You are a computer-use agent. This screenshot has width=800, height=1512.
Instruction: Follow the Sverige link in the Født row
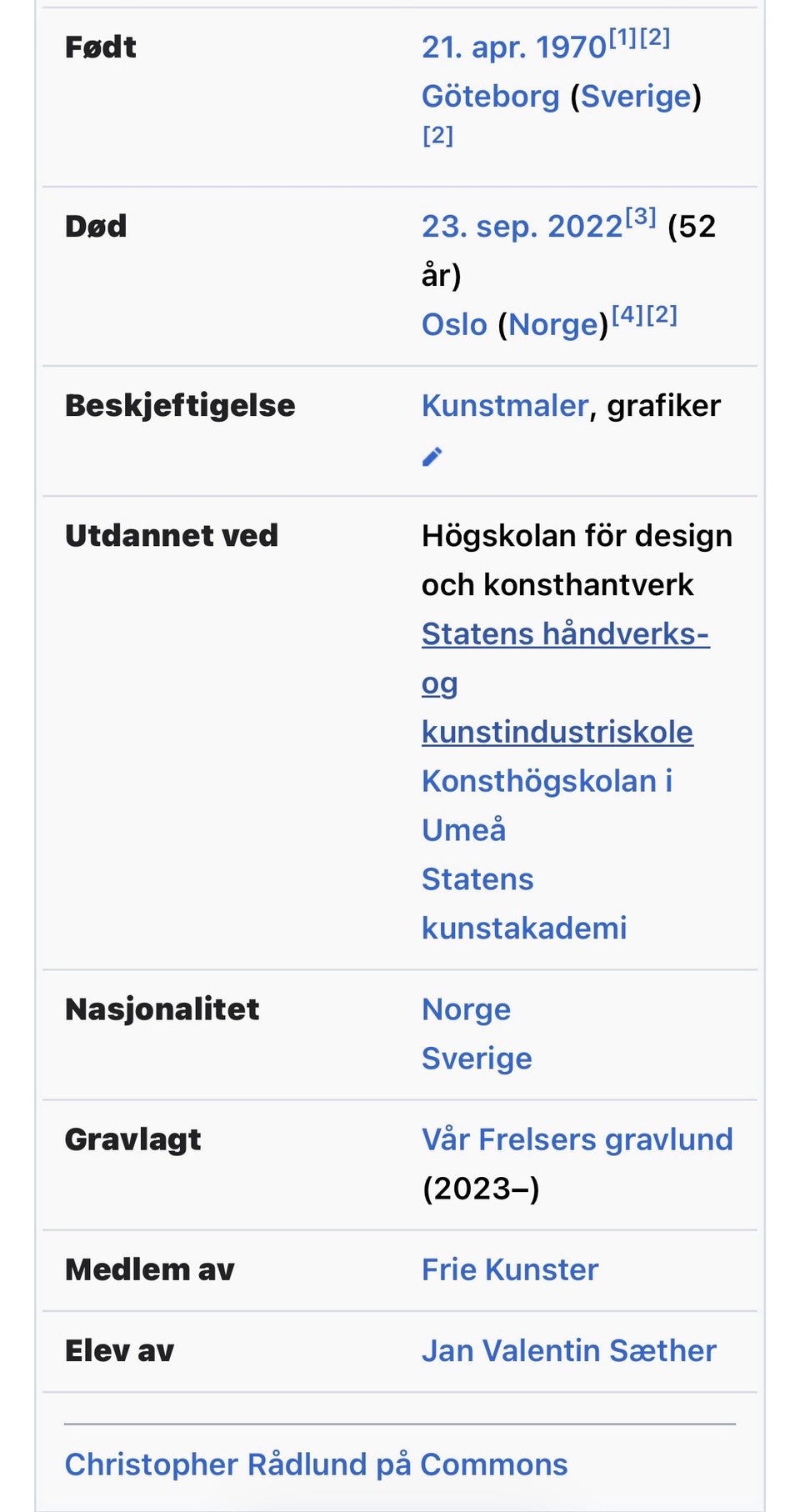click(636, 97)
